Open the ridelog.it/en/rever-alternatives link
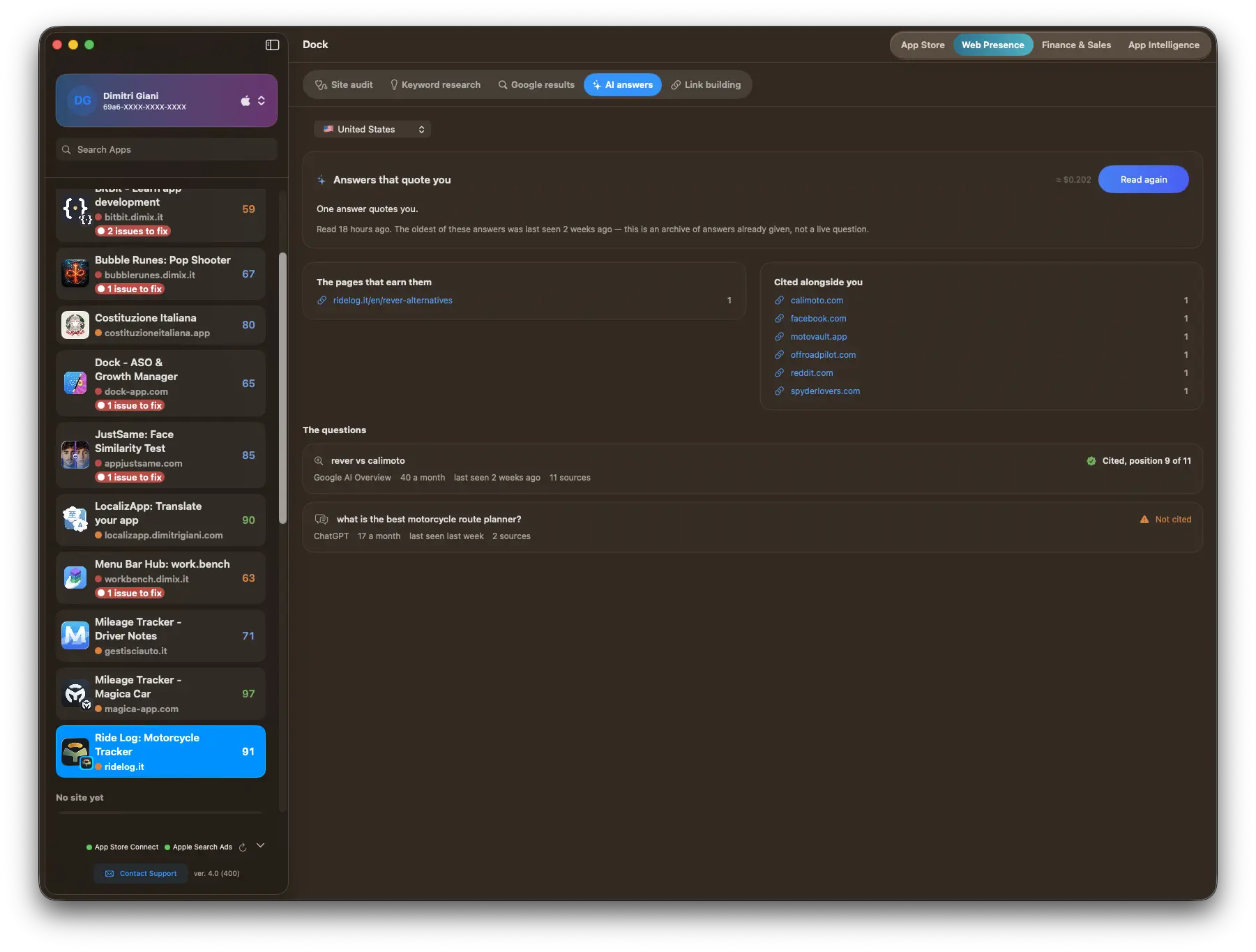Image resolution: width=1256 pixels, height=952 pixels. [393, 301]
